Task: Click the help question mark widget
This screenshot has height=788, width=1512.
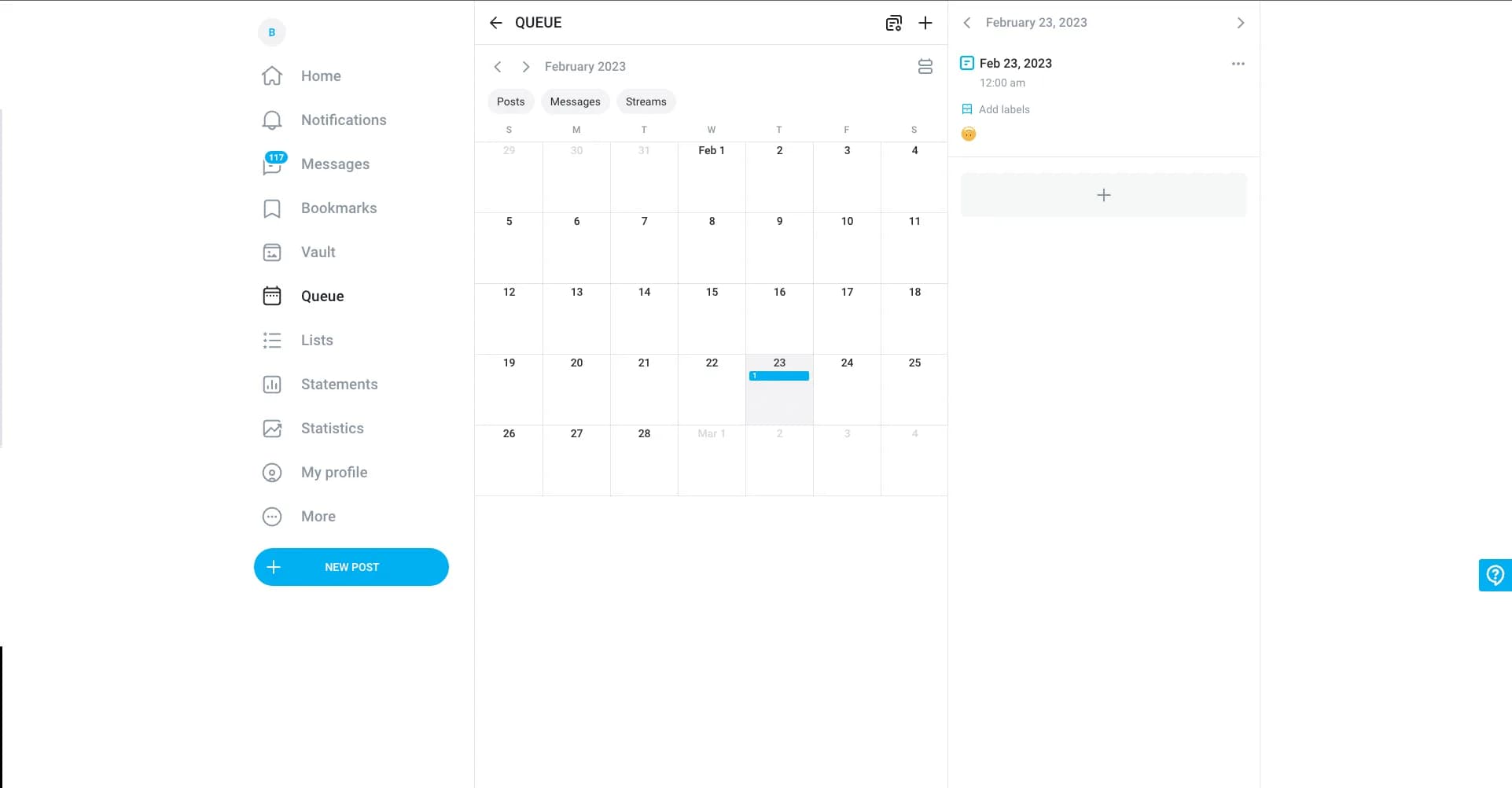Action: pyautogui.click(x=1495, y=575)
